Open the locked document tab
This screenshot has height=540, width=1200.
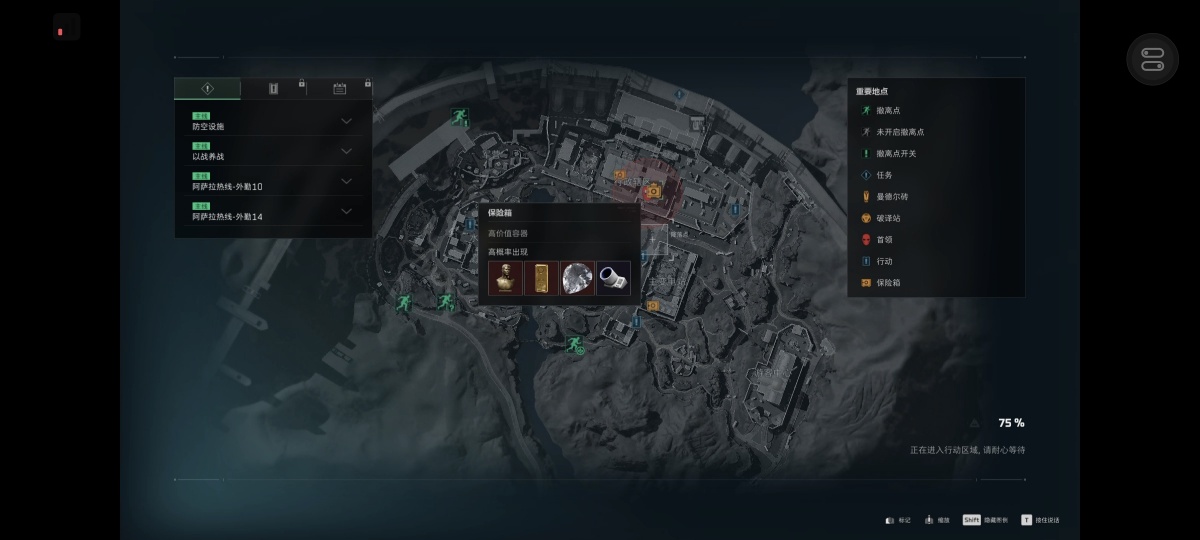(273, 88)
